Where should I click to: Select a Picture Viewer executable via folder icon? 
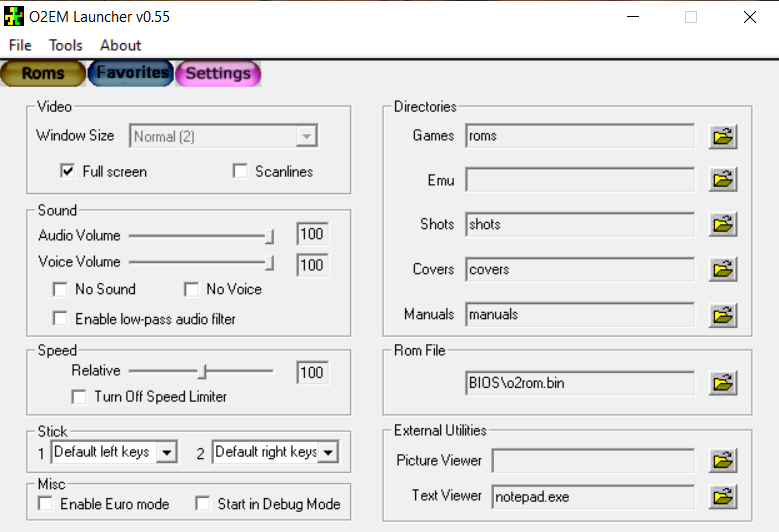click(x=722, y=461)
